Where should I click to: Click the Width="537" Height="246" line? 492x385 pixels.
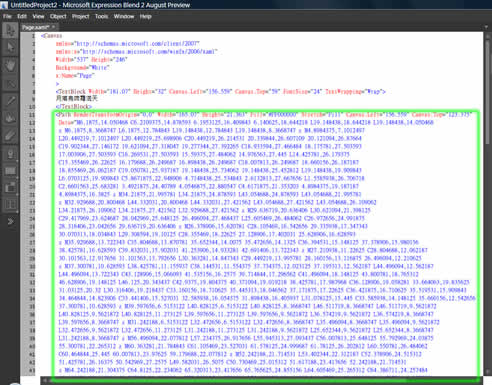click(91, 60)
